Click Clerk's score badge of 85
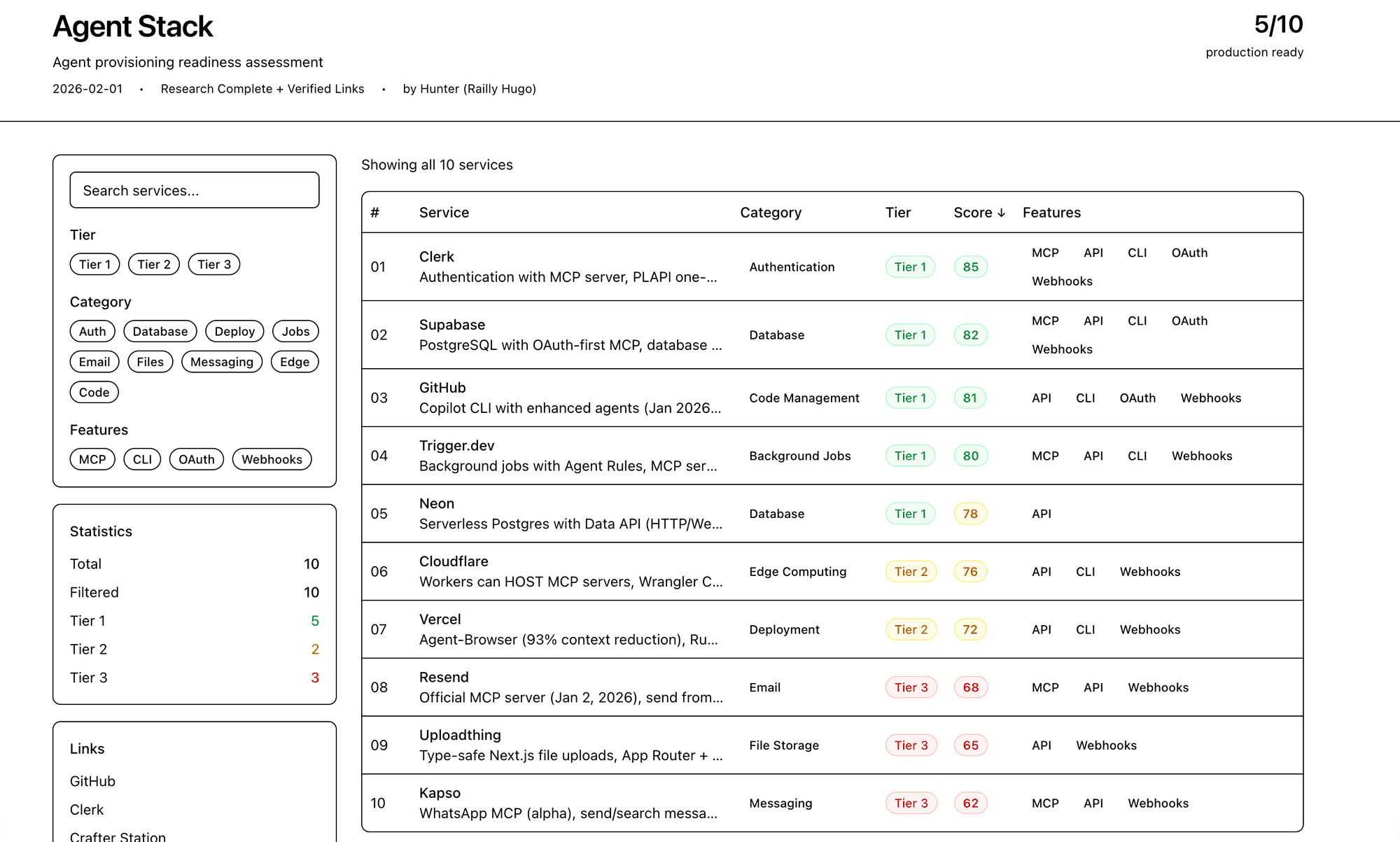The width and height of the screenshot is (1400, 842). tap(970, 267)
